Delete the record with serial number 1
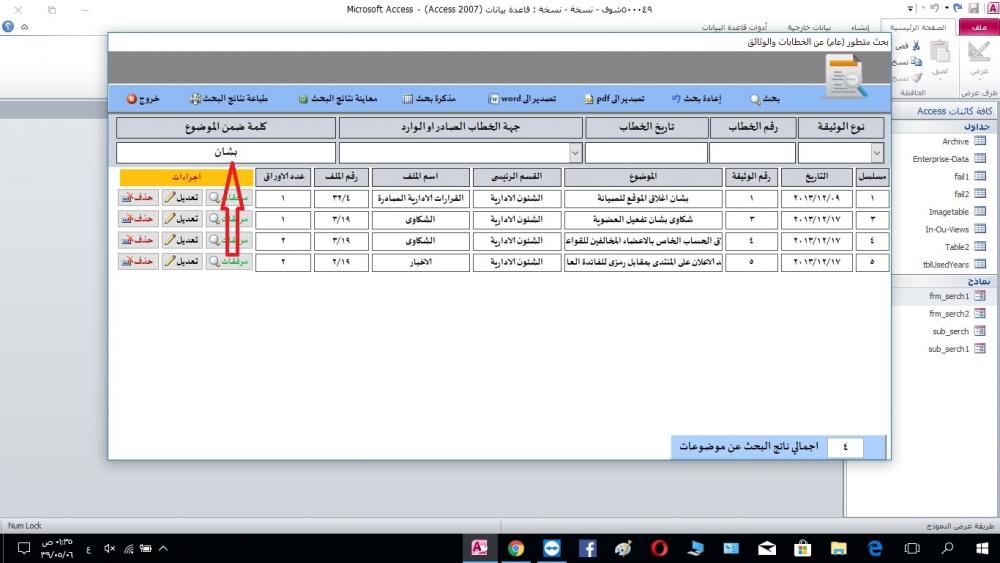 pos(138,198)
